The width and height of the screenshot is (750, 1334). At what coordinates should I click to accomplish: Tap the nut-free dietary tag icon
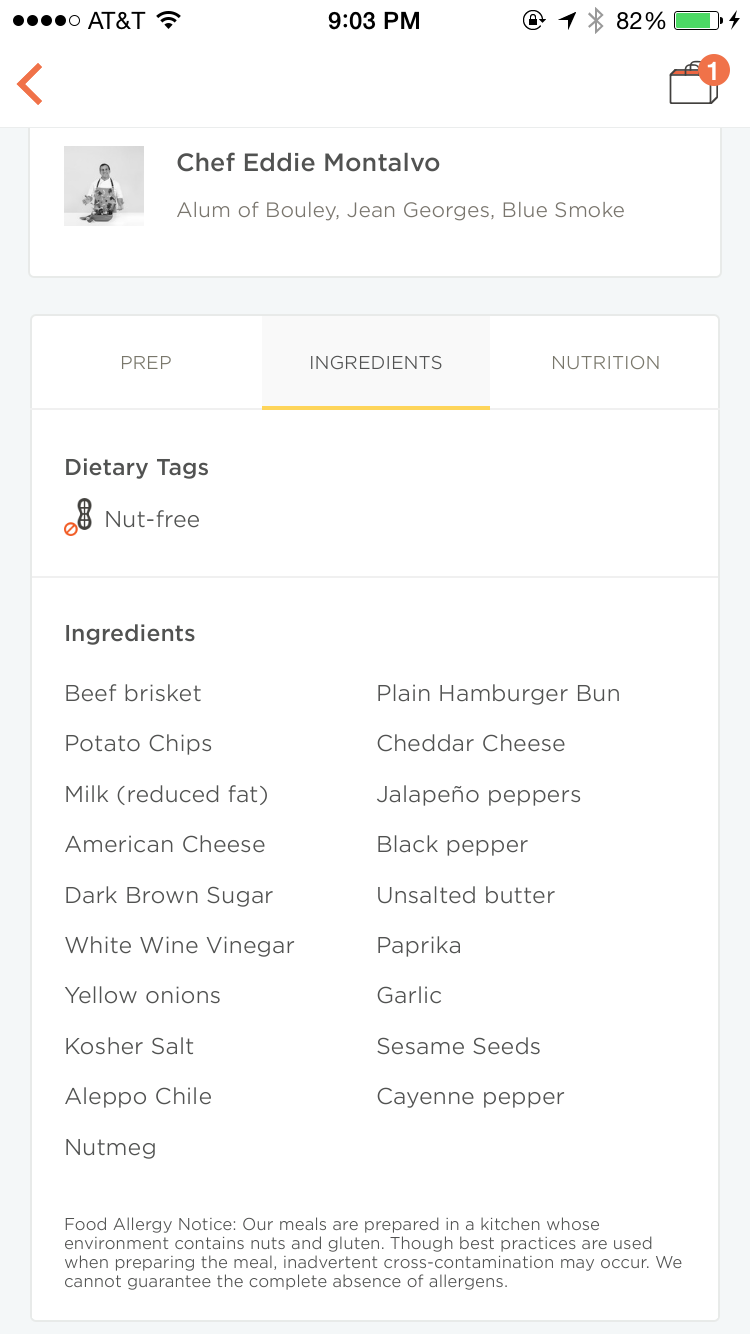[x=79, y=517]
